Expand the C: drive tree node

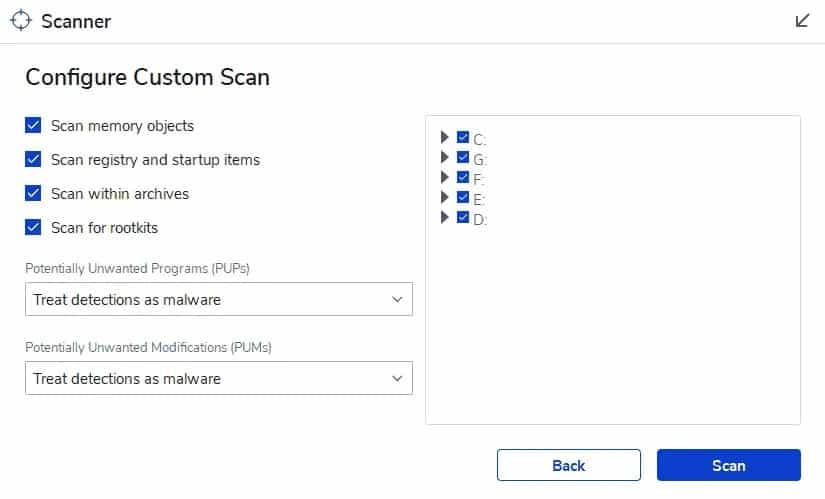(x=445, y=138)
